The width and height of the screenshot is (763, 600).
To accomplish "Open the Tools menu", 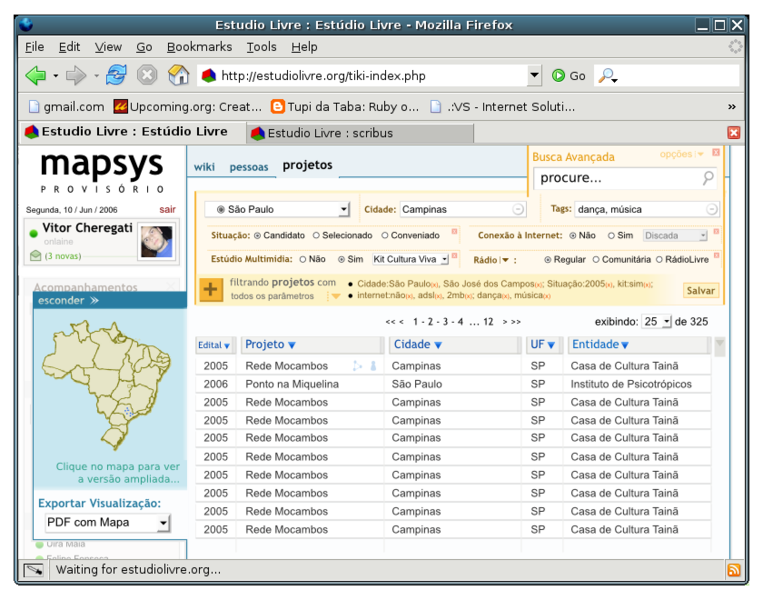I will coord(261,47).
